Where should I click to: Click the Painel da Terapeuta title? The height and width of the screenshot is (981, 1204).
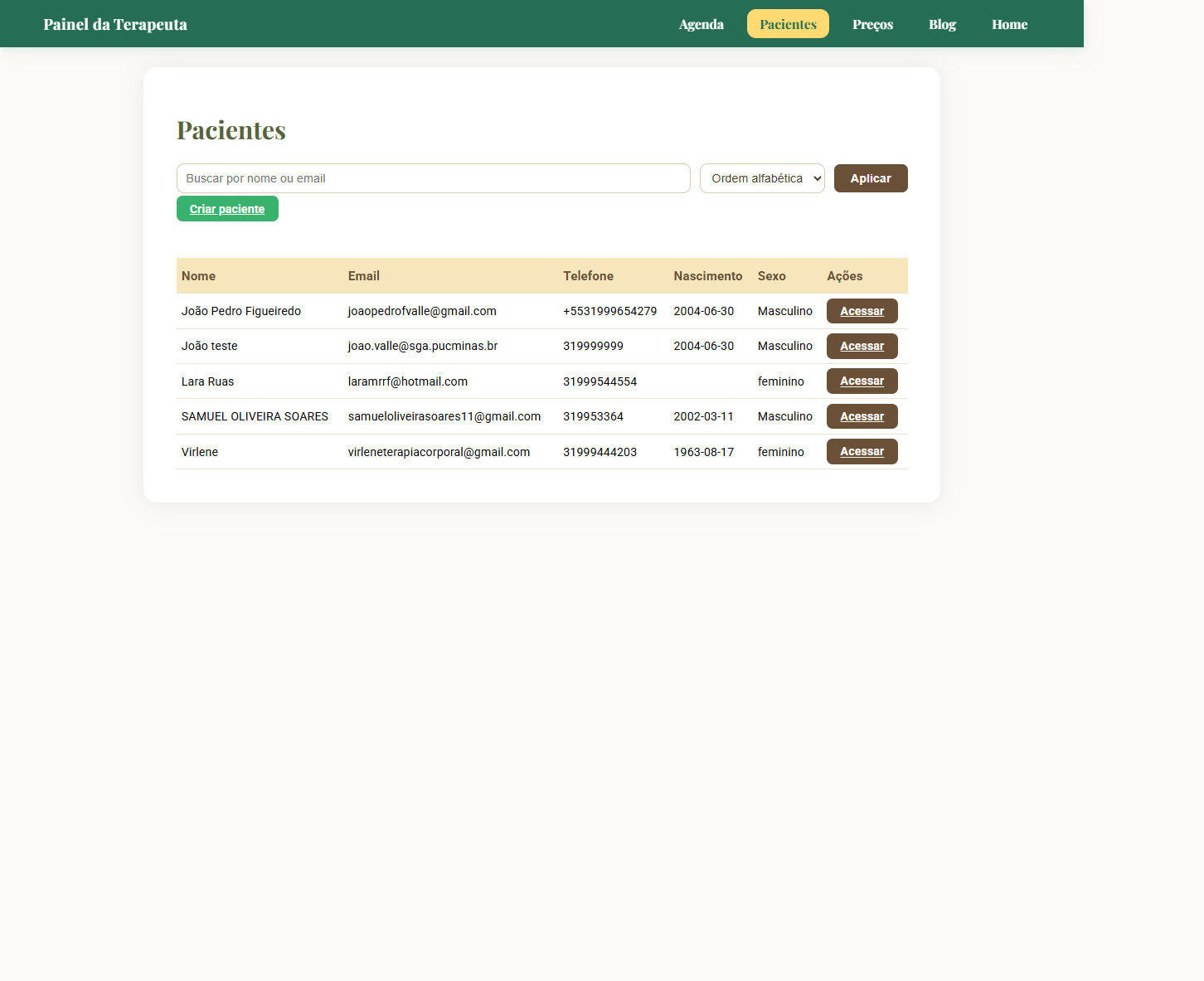click(x=115, y=24)
